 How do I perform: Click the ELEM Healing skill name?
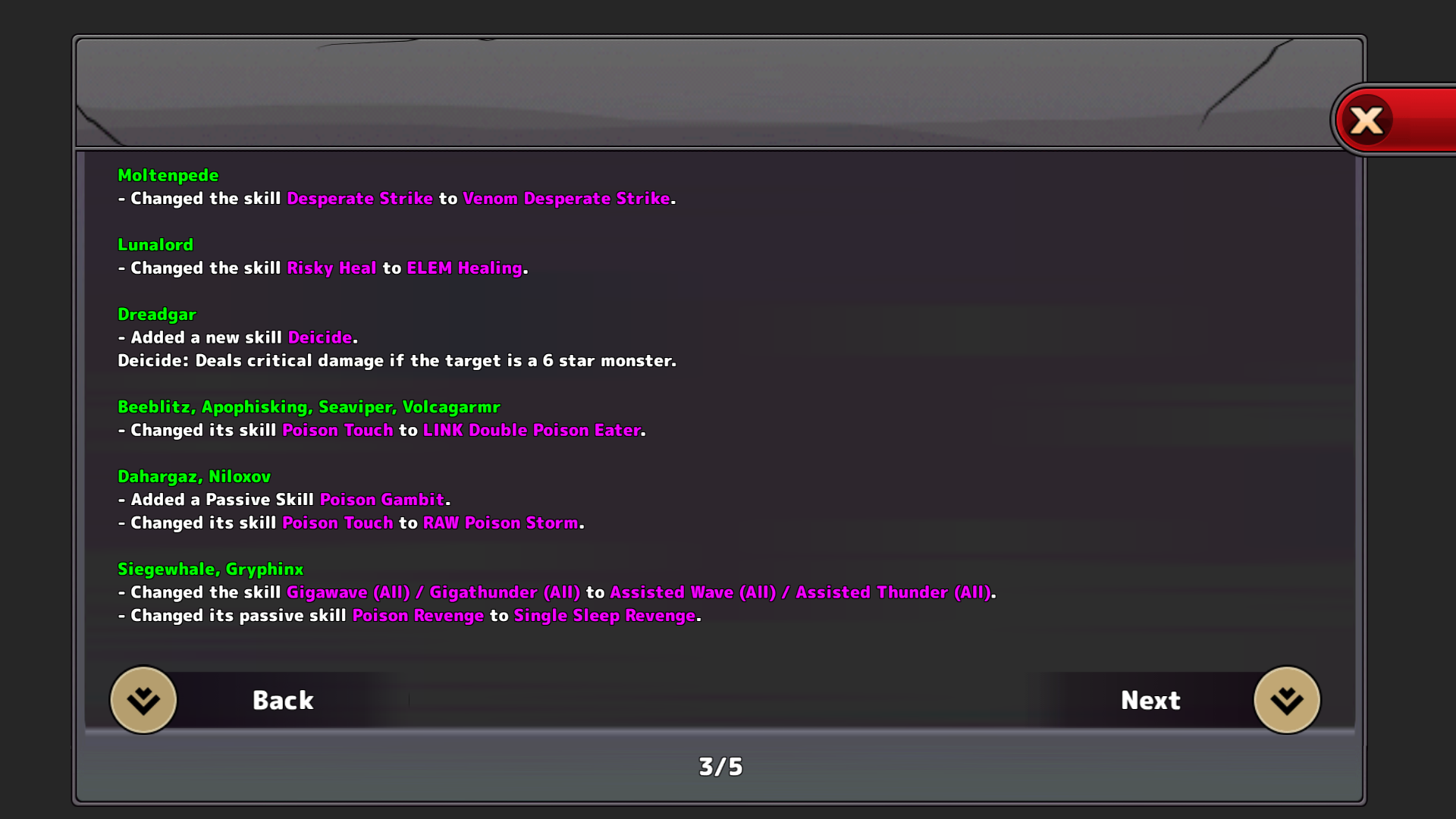point(465,268)
